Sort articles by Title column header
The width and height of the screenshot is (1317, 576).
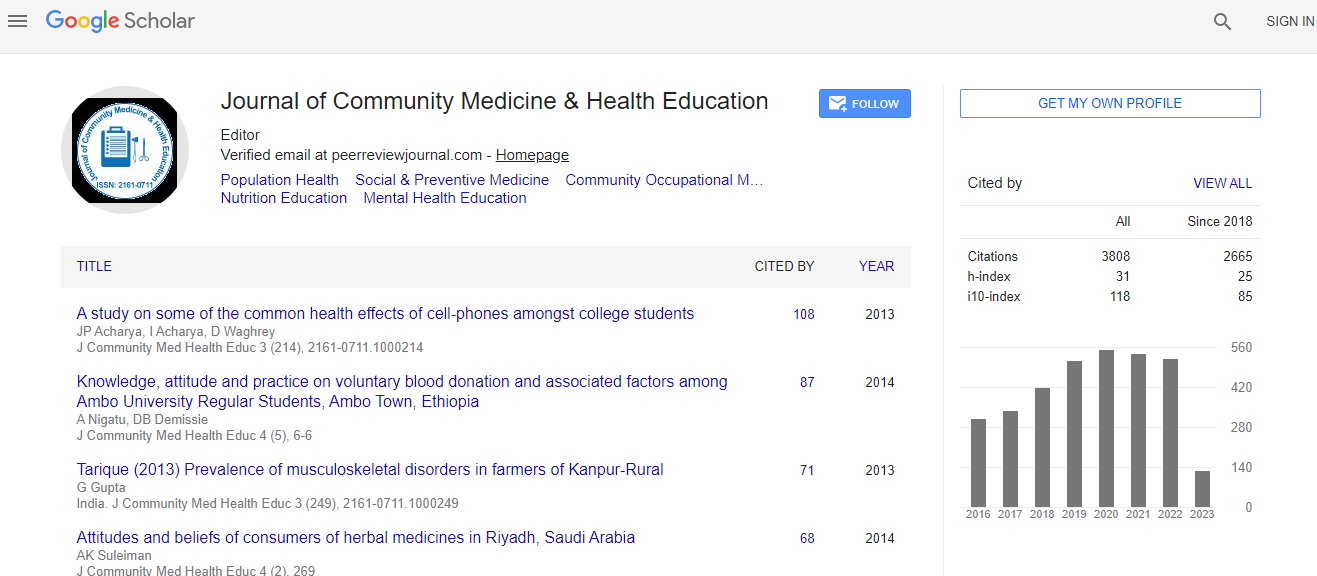(x=94, y=266)
